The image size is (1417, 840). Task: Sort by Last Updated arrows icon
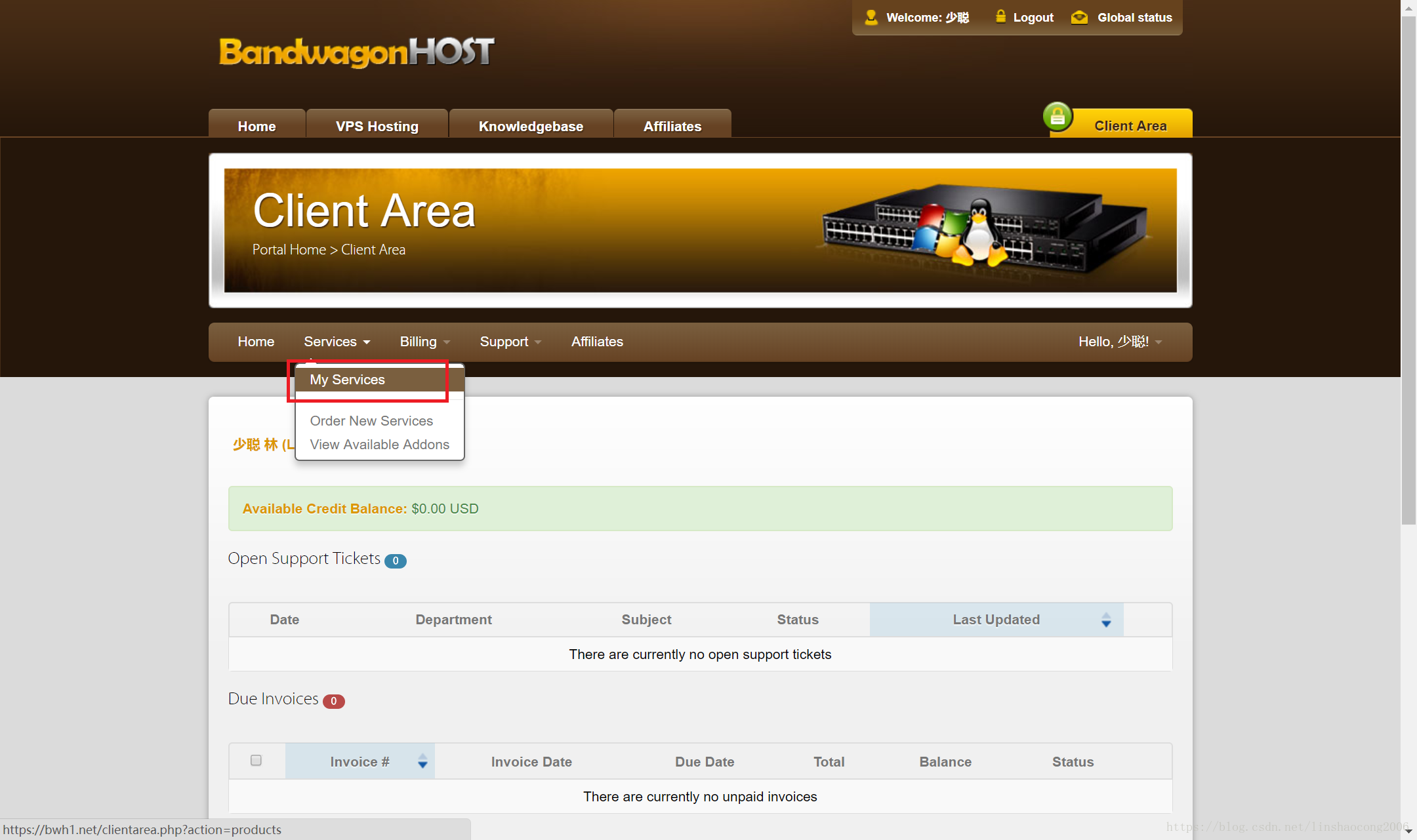[1106, 620]
